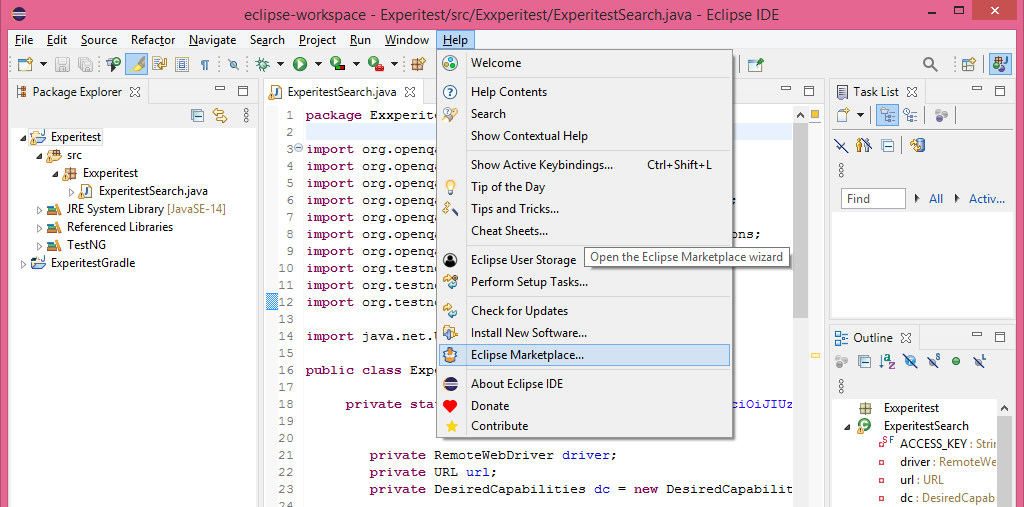Toggle Link with Editor in Package Explorer

point(219,116)
